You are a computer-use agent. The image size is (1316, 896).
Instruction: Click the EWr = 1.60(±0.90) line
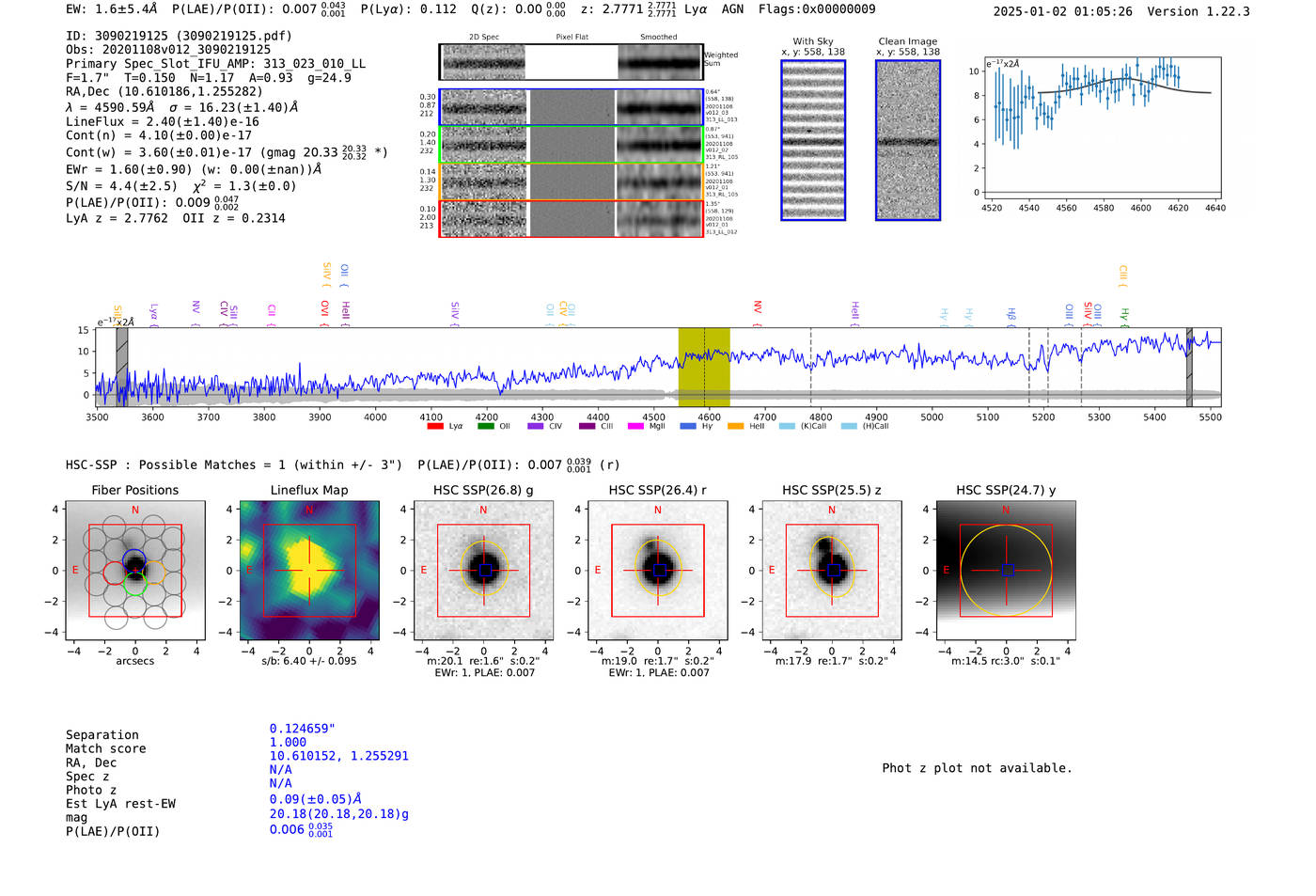click(x=194, y=169)
